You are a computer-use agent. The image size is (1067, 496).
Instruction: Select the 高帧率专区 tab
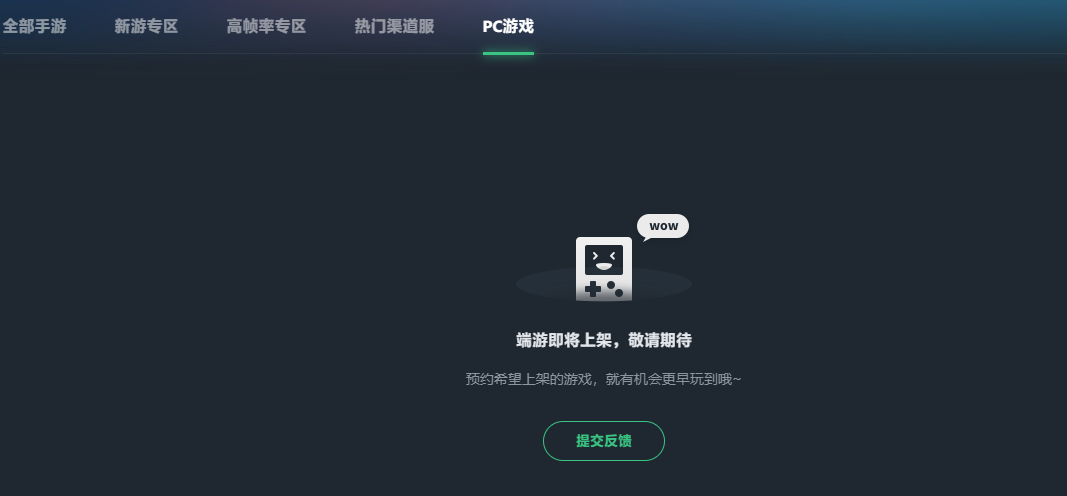(x=266, y=27)
